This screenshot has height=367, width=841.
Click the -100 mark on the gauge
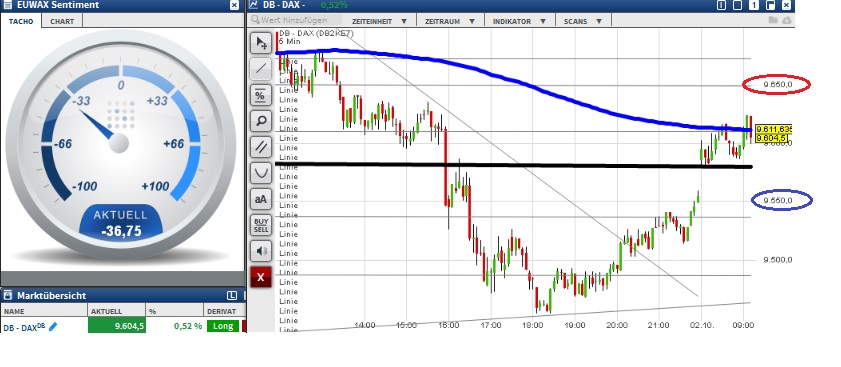point(84,186)
